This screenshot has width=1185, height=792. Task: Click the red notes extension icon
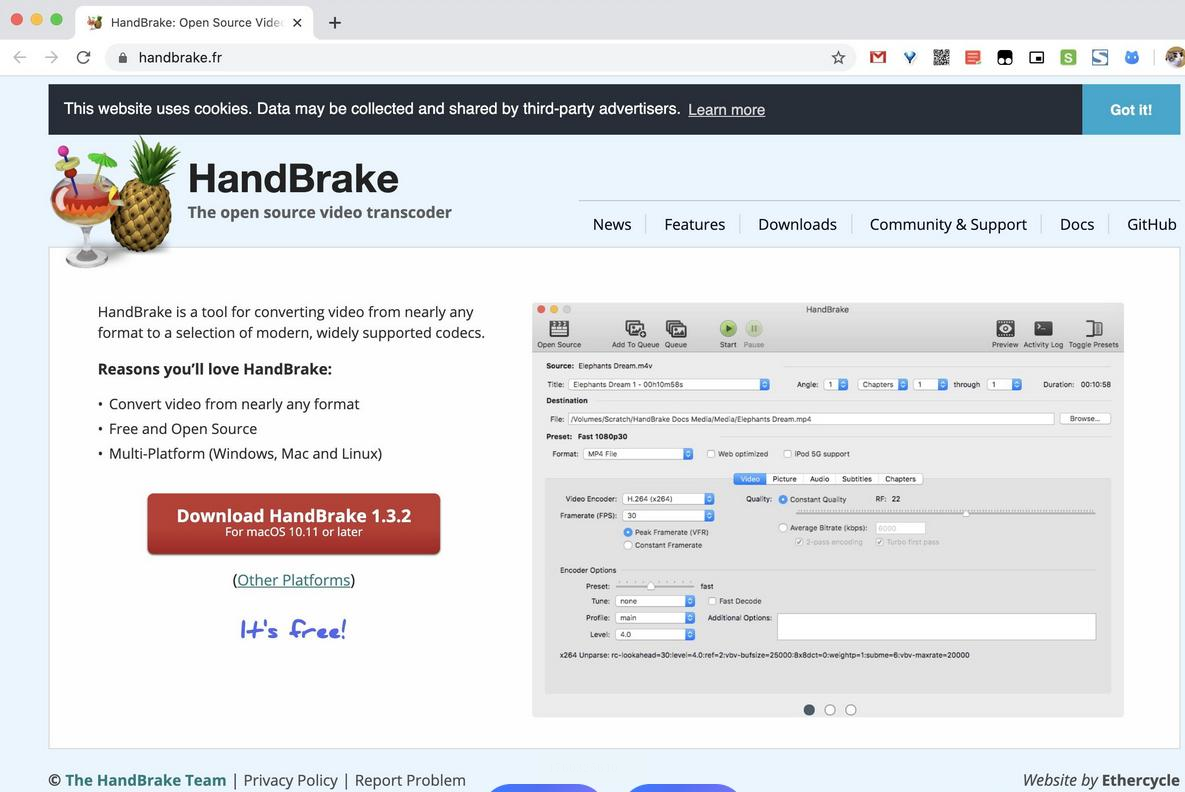coord(973,57)
